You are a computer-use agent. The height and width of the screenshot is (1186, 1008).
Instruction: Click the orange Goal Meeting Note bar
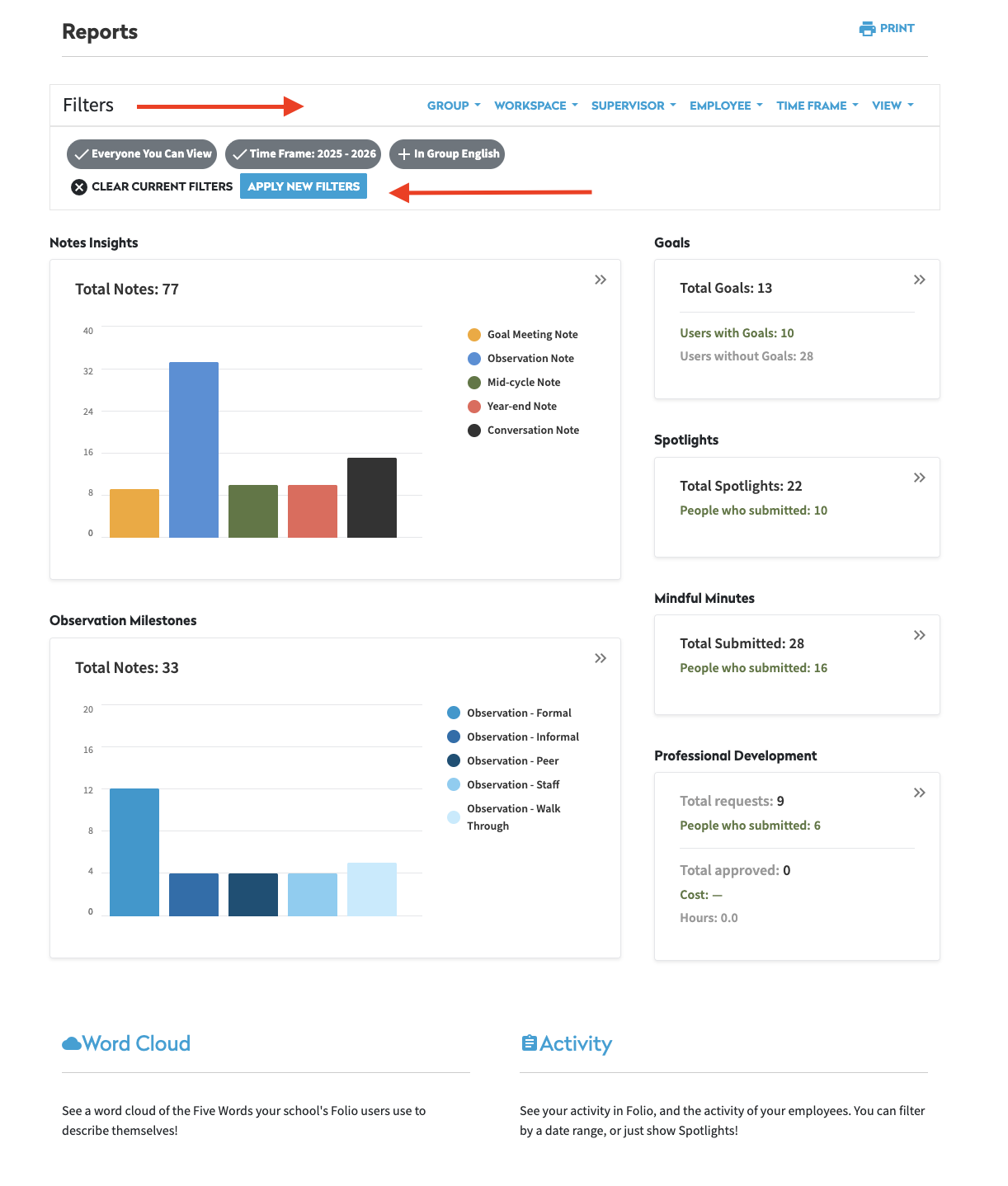[x=134, y=514]
